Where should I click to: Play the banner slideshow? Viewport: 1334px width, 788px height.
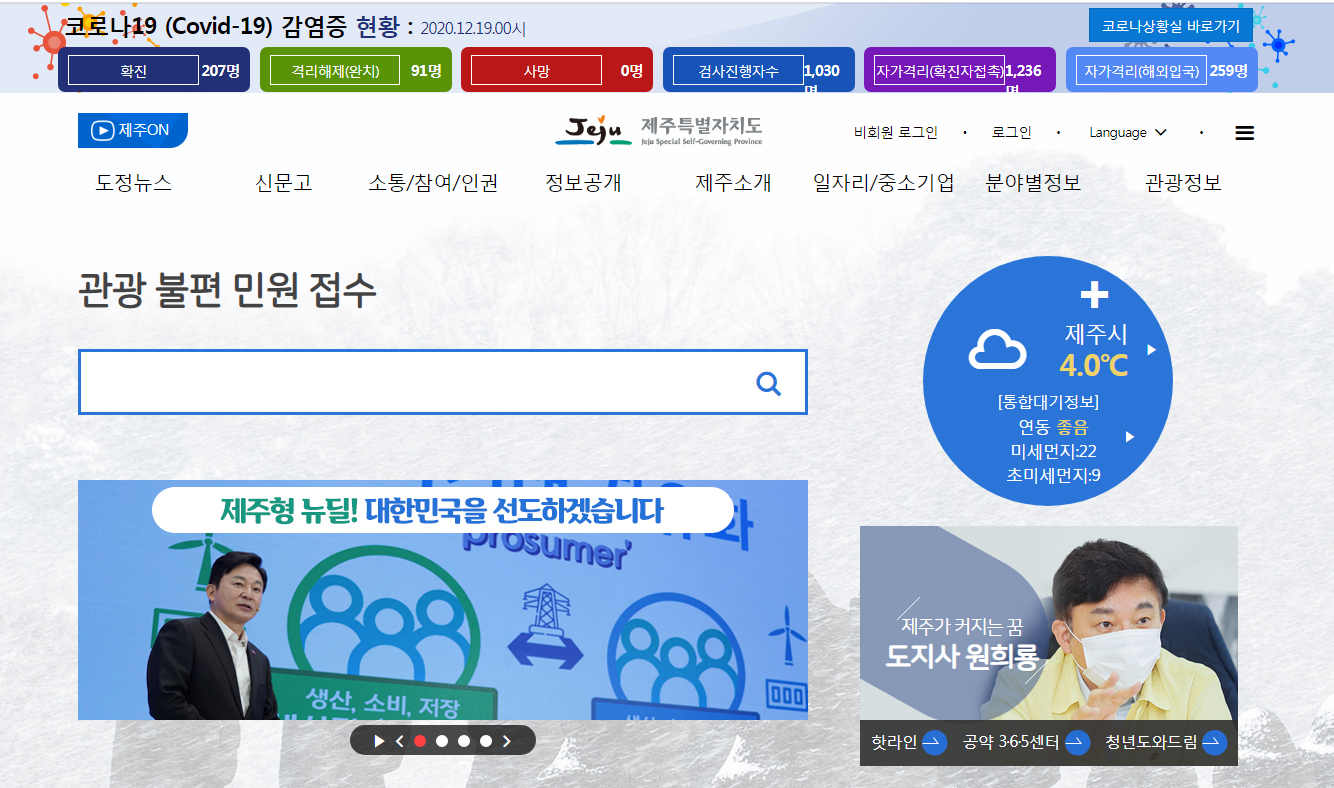[x=379, y=741]
